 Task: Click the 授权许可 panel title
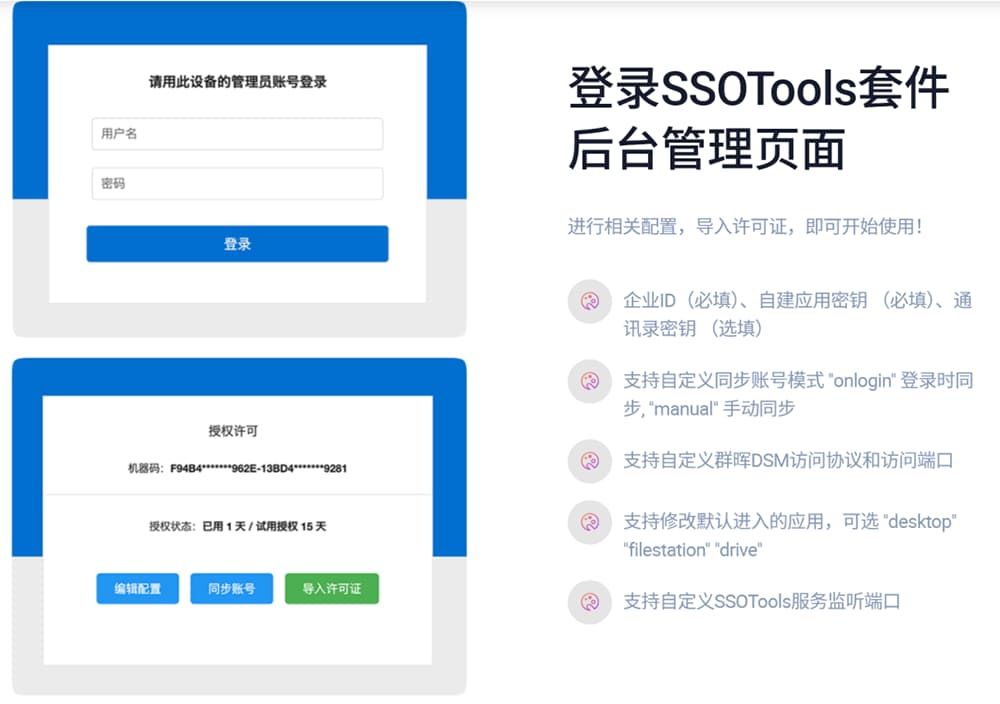(233, 431)
